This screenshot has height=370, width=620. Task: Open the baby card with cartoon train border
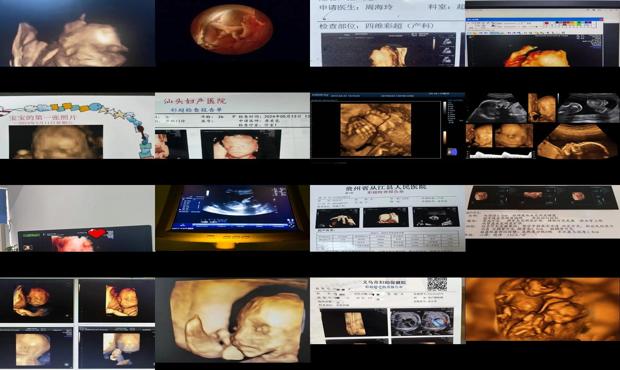(78, 126)
